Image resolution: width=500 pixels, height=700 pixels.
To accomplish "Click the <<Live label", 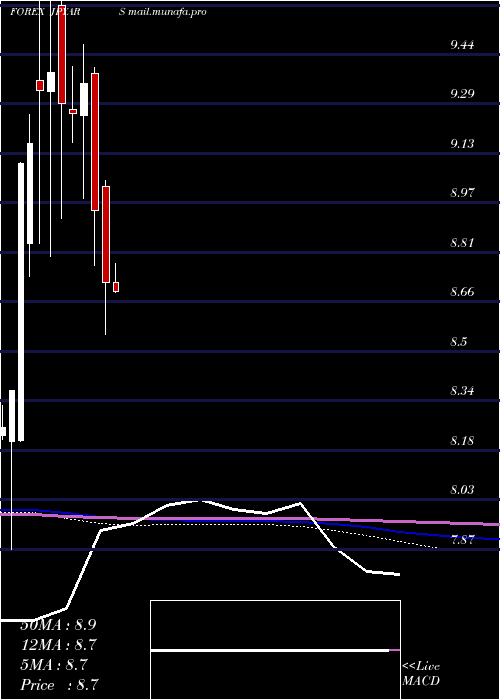I will (x=421, y=667).
